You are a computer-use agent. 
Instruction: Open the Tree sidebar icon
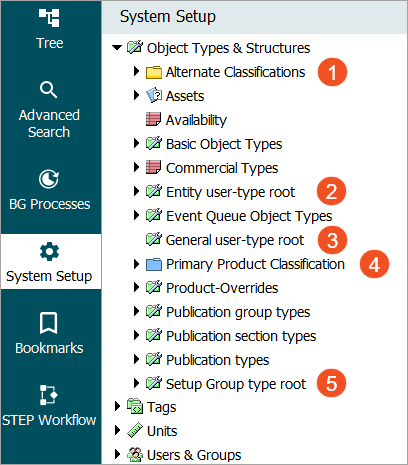pyautogui.click(x=49, y=18)
